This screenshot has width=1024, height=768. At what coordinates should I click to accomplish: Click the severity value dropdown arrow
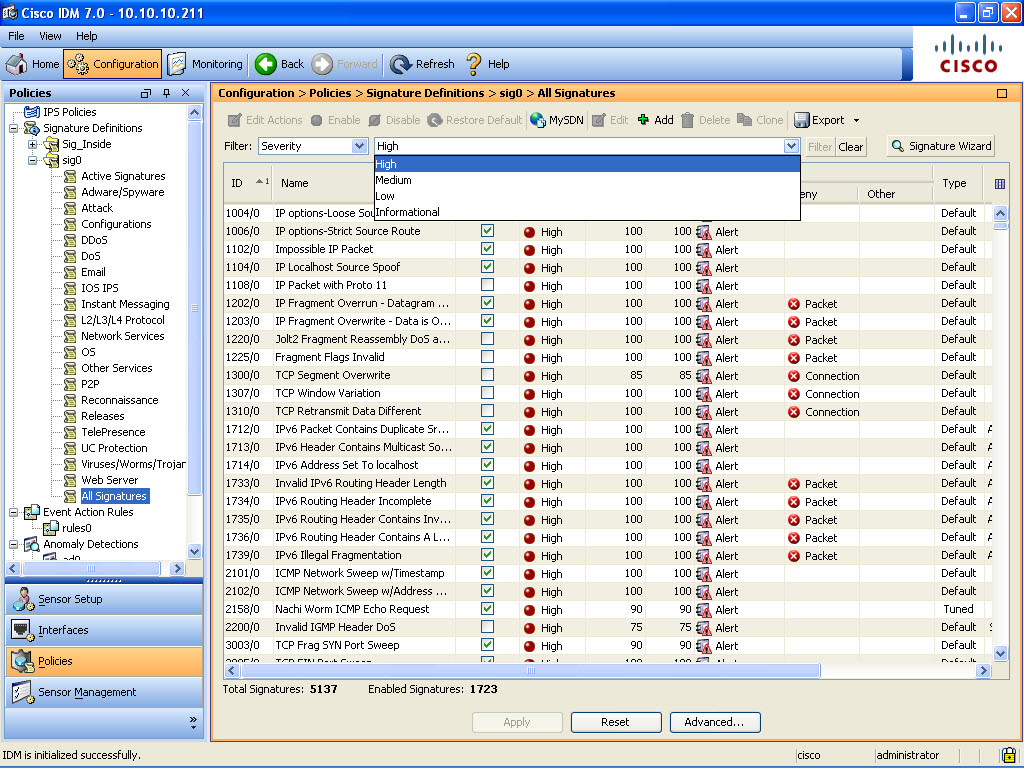pyautogui.click(x=792, y=146)
